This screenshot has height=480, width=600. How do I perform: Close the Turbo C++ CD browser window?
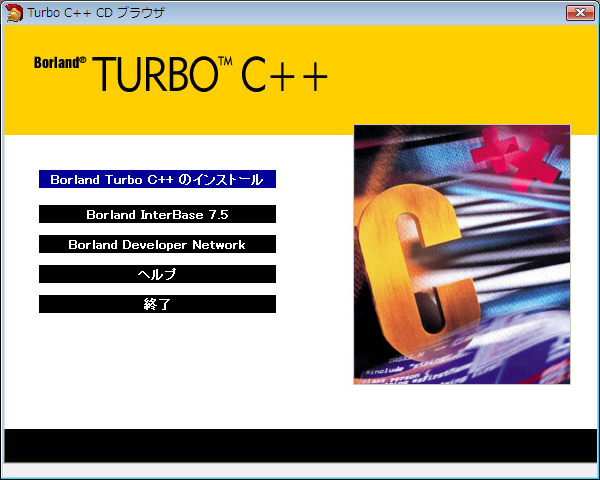pos(580,13)
